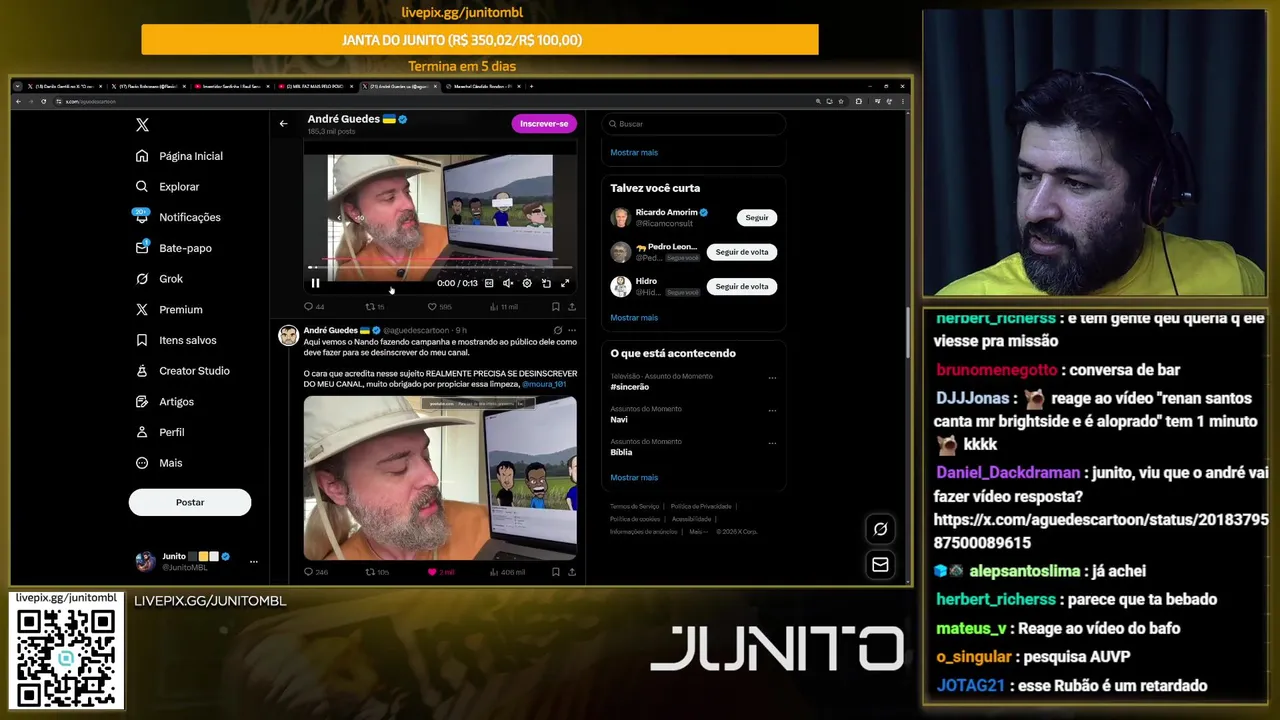Screen dimensions: 1280x720
Task: Open the #sincerão trending topic
Action: (x=630, y=386)
